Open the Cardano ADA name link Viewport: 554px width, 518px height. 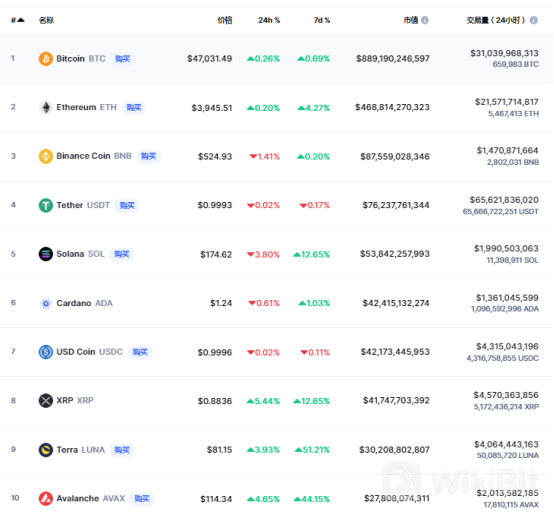tap(84, 303)
